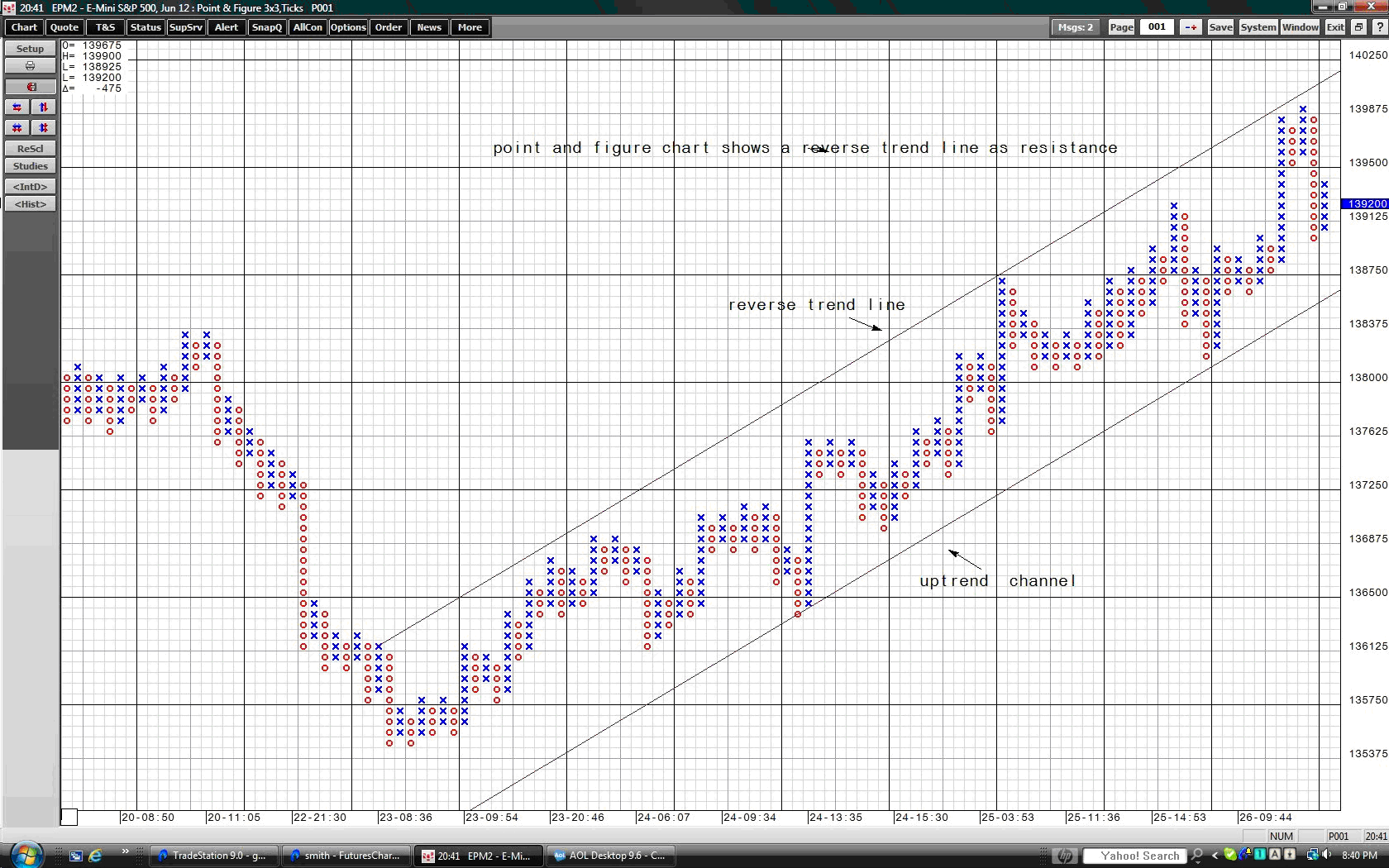
Task: Click the 'uptrend channel' annotation text
Action: [x=998, y=581]
